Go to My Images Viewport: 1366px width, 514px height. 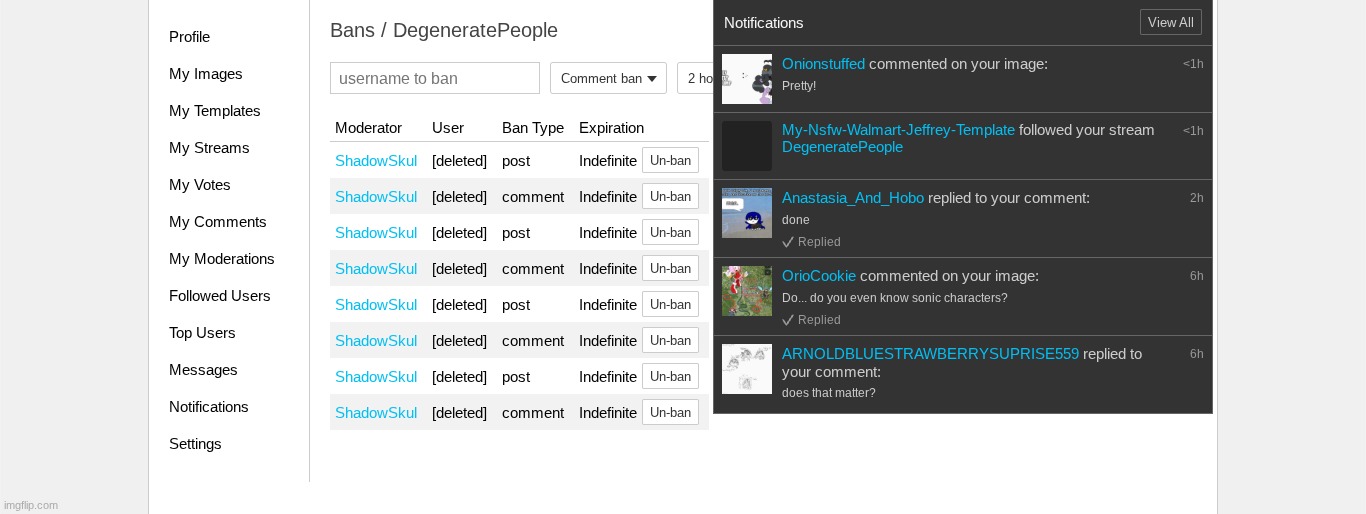[205, 74]
